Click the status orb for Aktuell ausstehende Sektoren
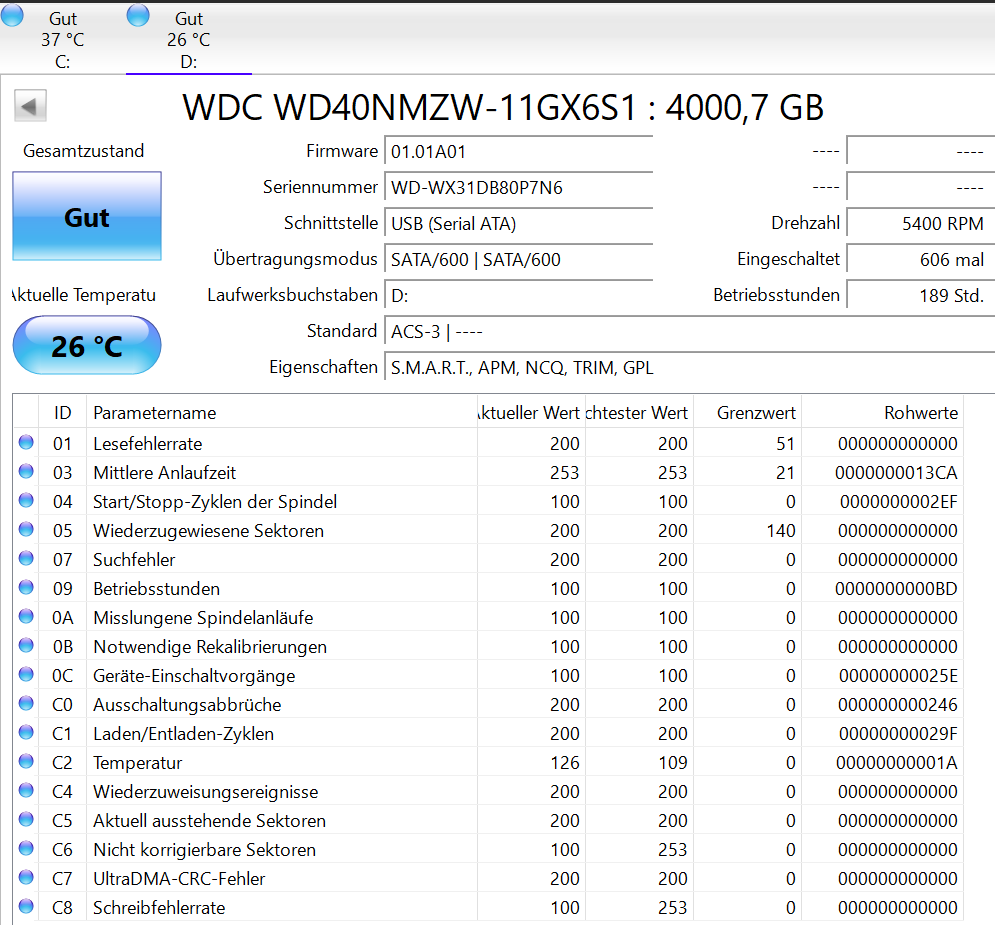Screen dimensions: 995x925 26,819
